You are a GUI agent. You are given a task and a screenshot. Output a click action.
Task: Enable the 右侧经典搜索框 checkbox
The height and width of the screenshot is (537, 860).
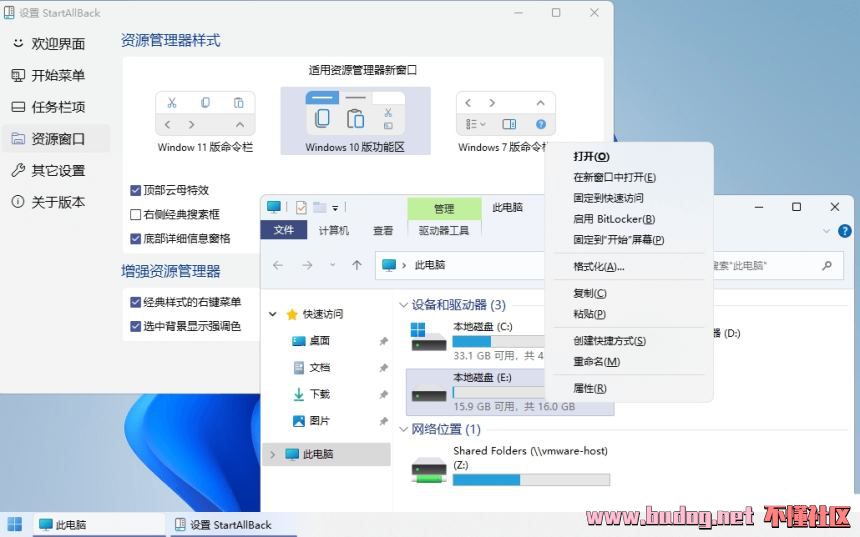[x=136, y=214]
